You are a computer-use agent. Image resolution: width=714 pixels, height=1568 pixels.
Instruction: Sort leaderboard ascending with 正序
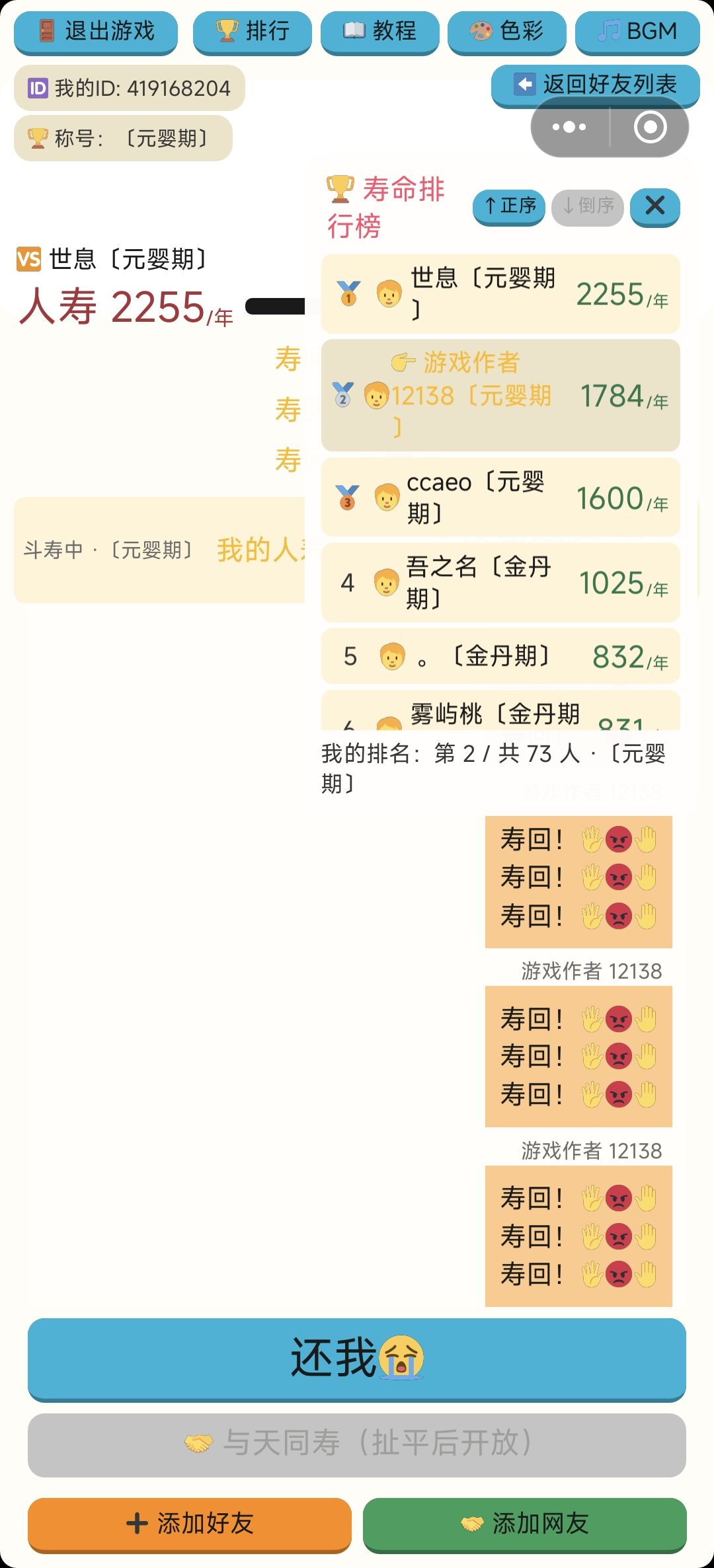tap(509, 206)
